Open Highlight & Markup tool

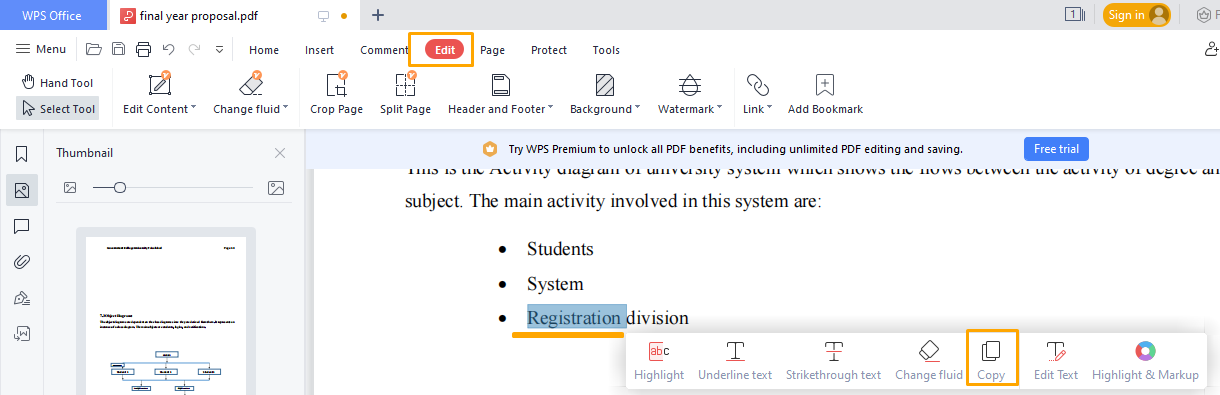pos(1145,361)
